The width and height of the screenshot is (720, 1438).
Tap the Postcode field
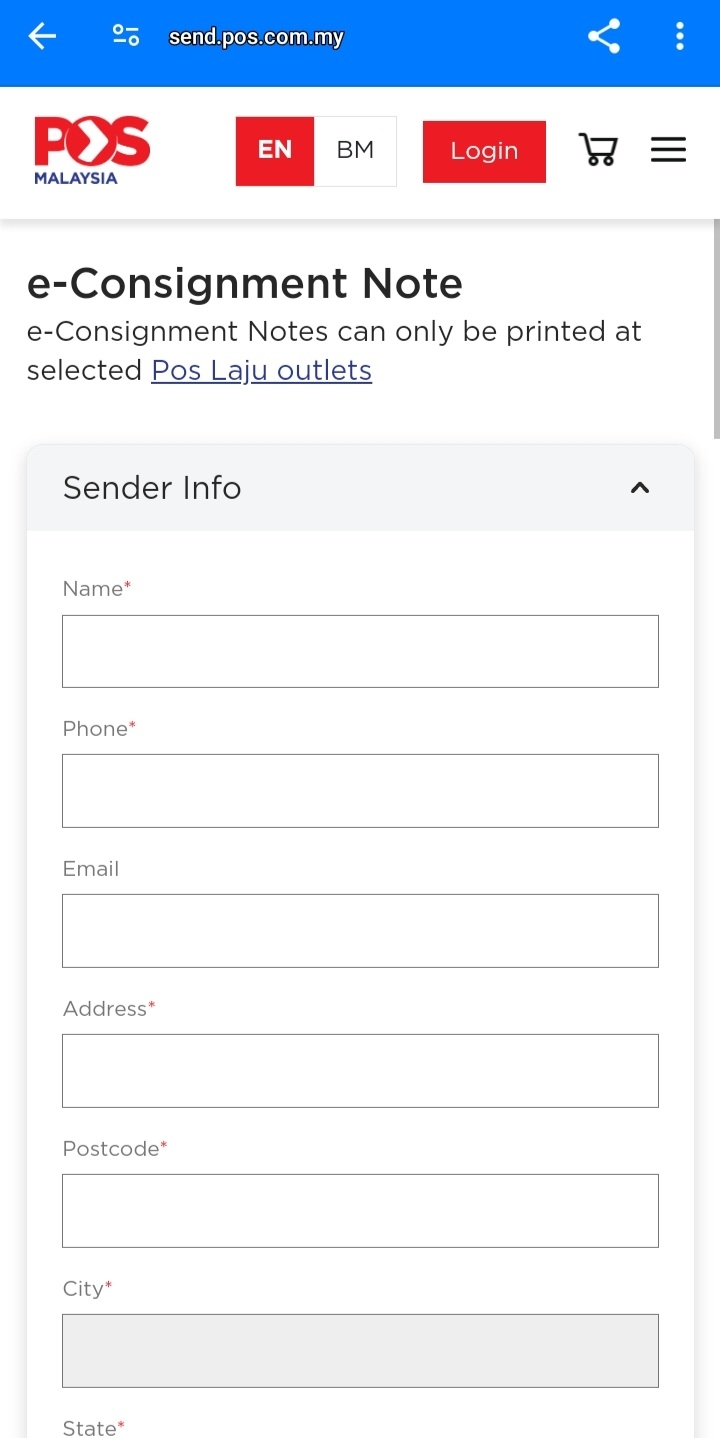pyautogui.click(x=360, y=1211)
